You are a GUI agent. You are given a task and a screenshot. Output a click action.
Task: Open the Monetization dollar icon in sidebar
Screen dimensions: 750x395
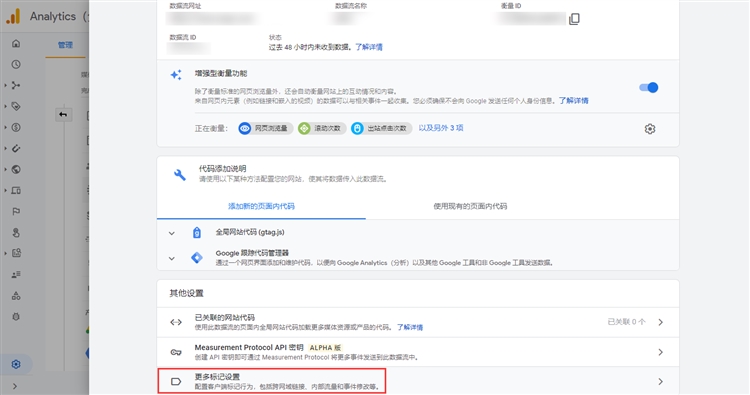click(x=16, y=127)
